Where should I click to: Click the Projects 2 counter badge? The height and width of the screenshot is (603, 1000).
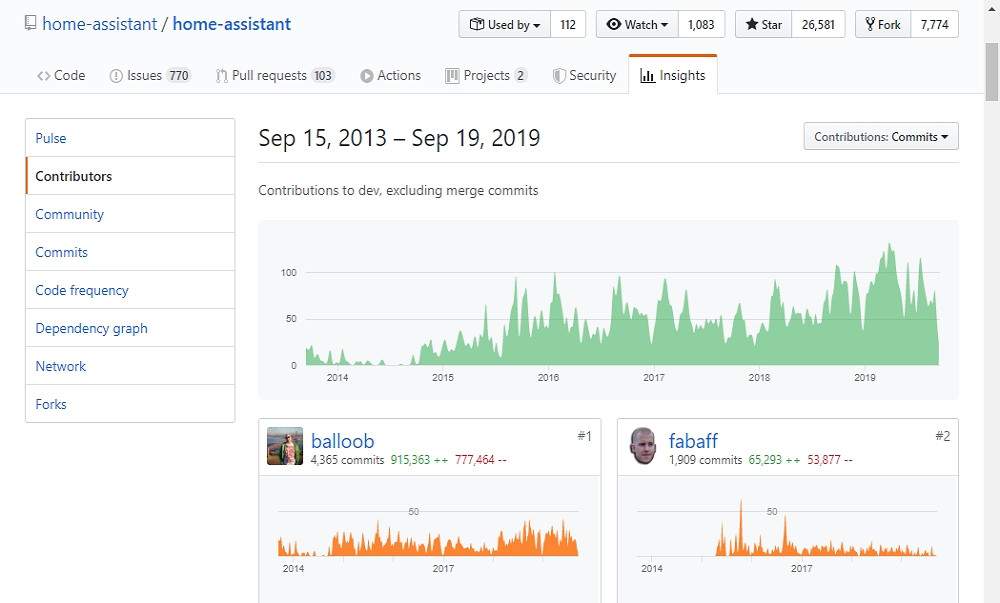(x=520, y=76)
